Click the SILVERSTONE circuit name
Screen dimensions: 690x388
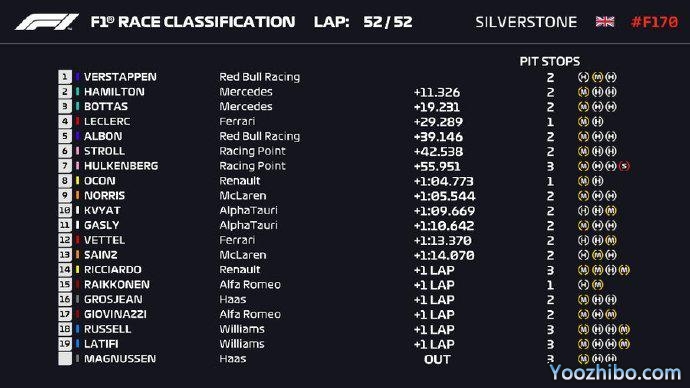pyautogui.click(x=526, y=22)
